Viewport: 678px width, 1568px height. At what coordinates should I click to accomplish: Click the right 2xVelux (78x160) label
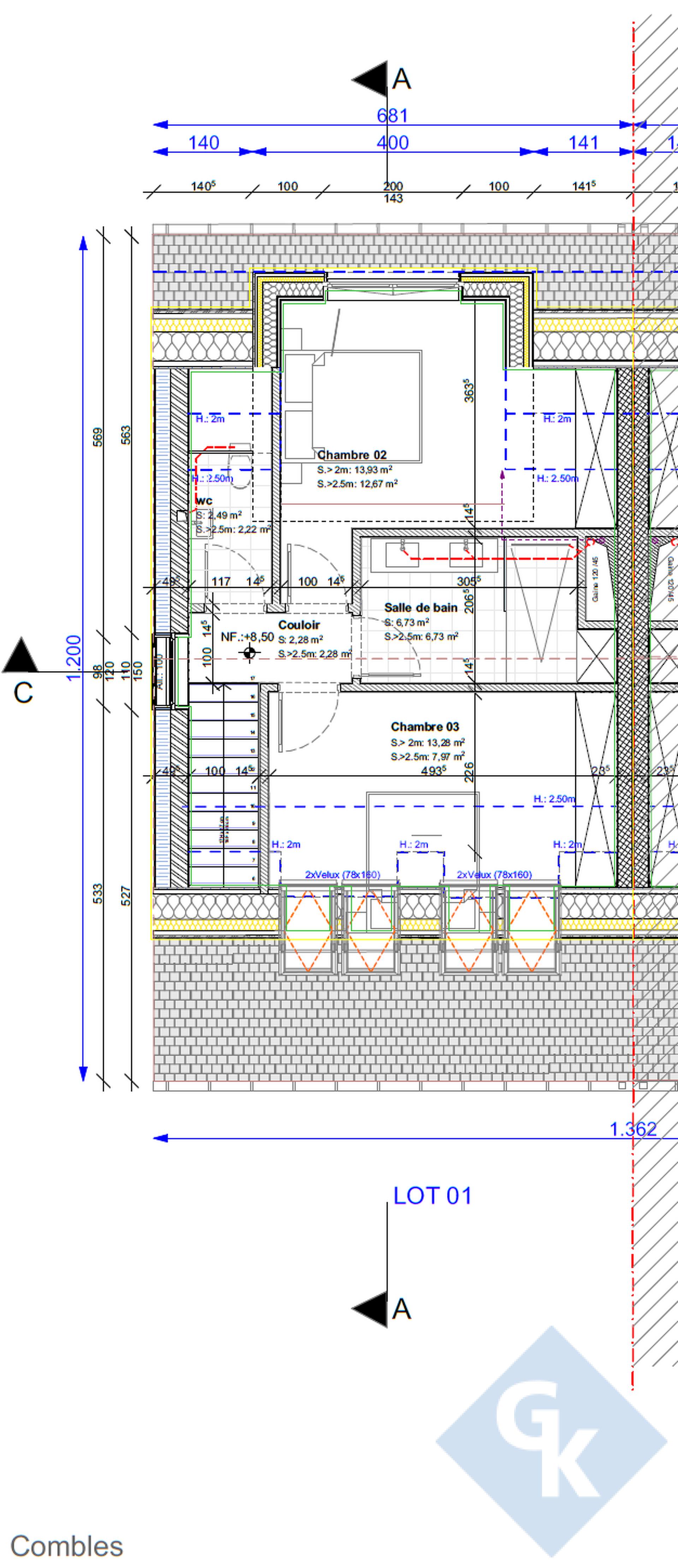click(494, 875)
